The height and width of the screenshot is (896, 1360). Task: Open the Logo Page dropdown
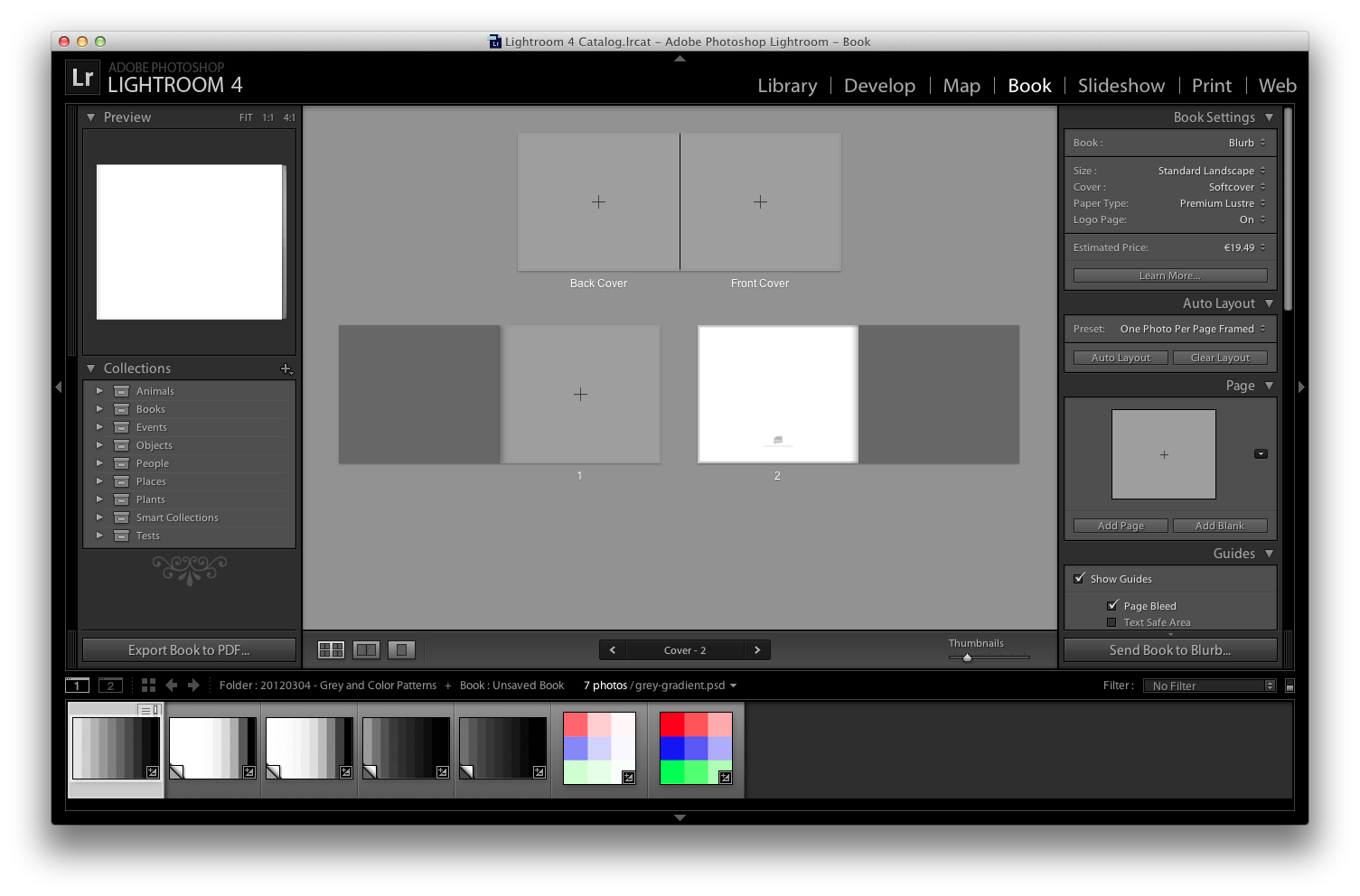pos(1252,219)
